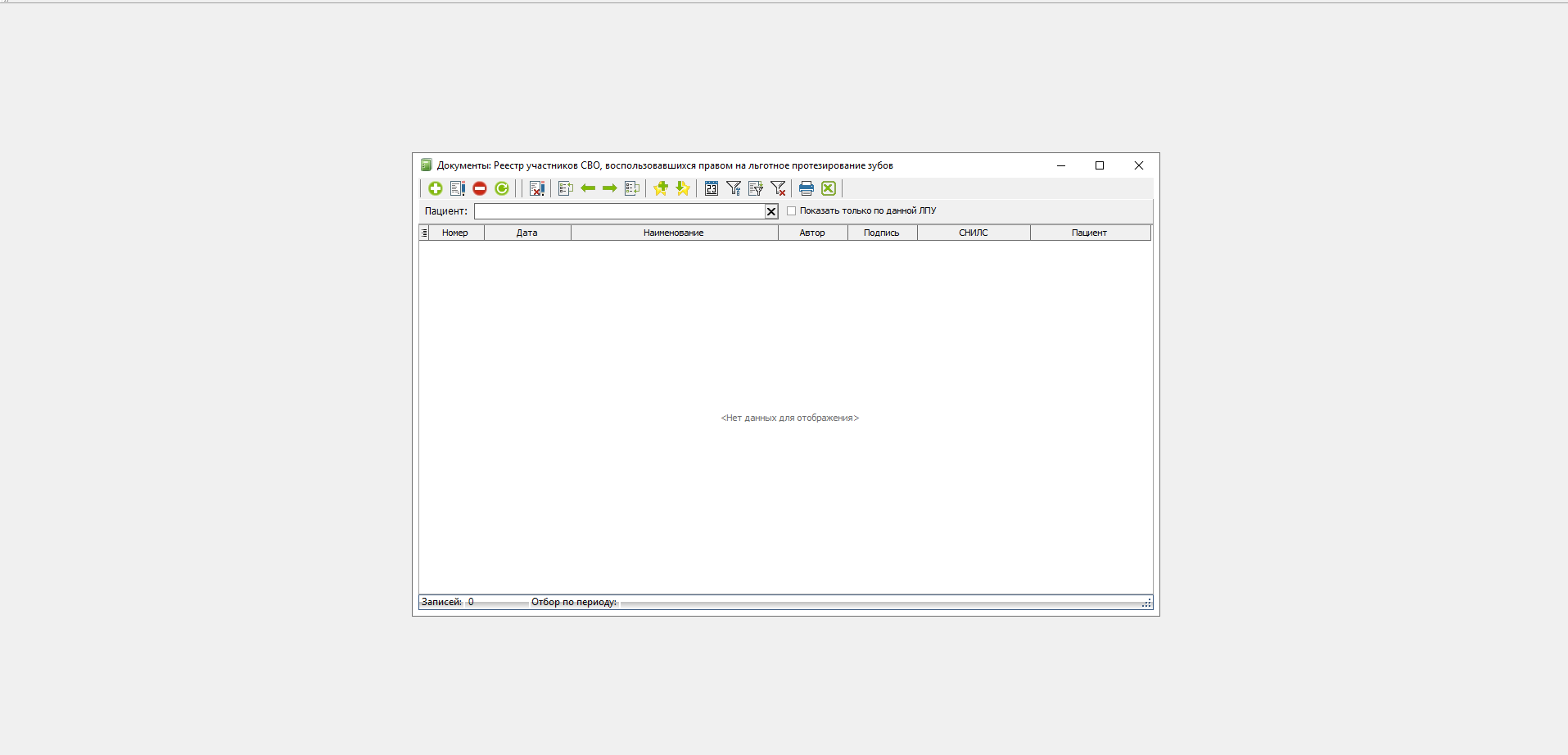Click into the Пациент input field
The image size is (1568, 755).
[x=619, y=211]
